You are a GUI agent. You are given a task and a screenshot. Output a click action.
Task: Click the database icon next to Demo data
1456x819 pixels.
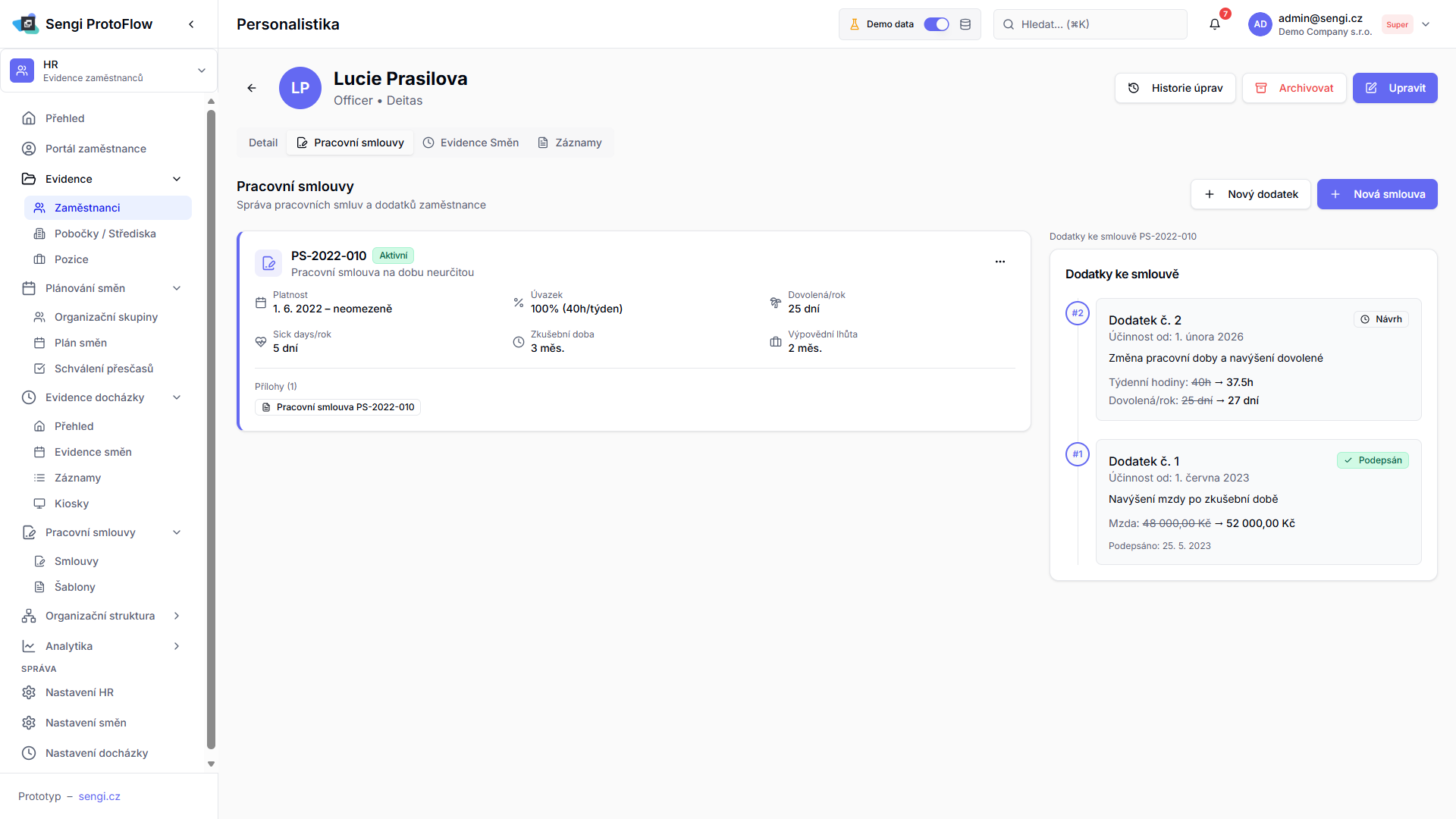pos(965,24)
